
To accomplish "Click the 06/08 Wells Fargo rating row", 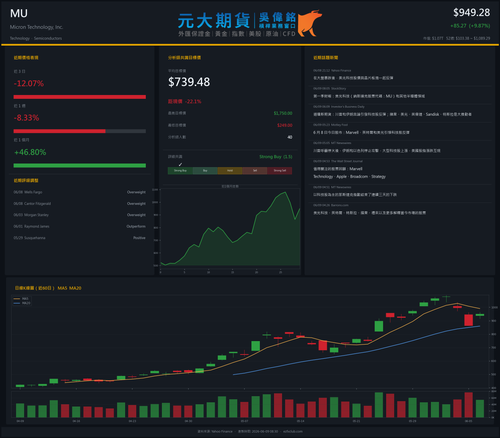I will tap(80, 192).
